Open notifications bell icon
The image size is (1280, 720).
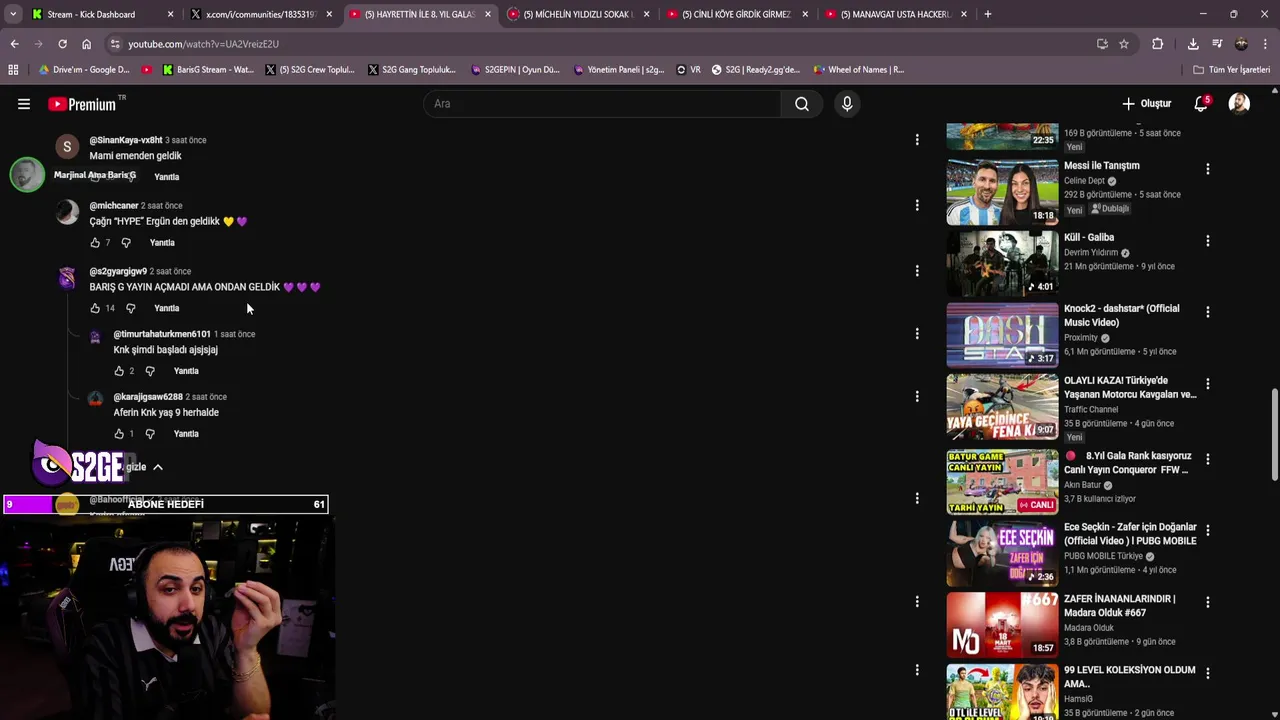[x=1202, y=104]
